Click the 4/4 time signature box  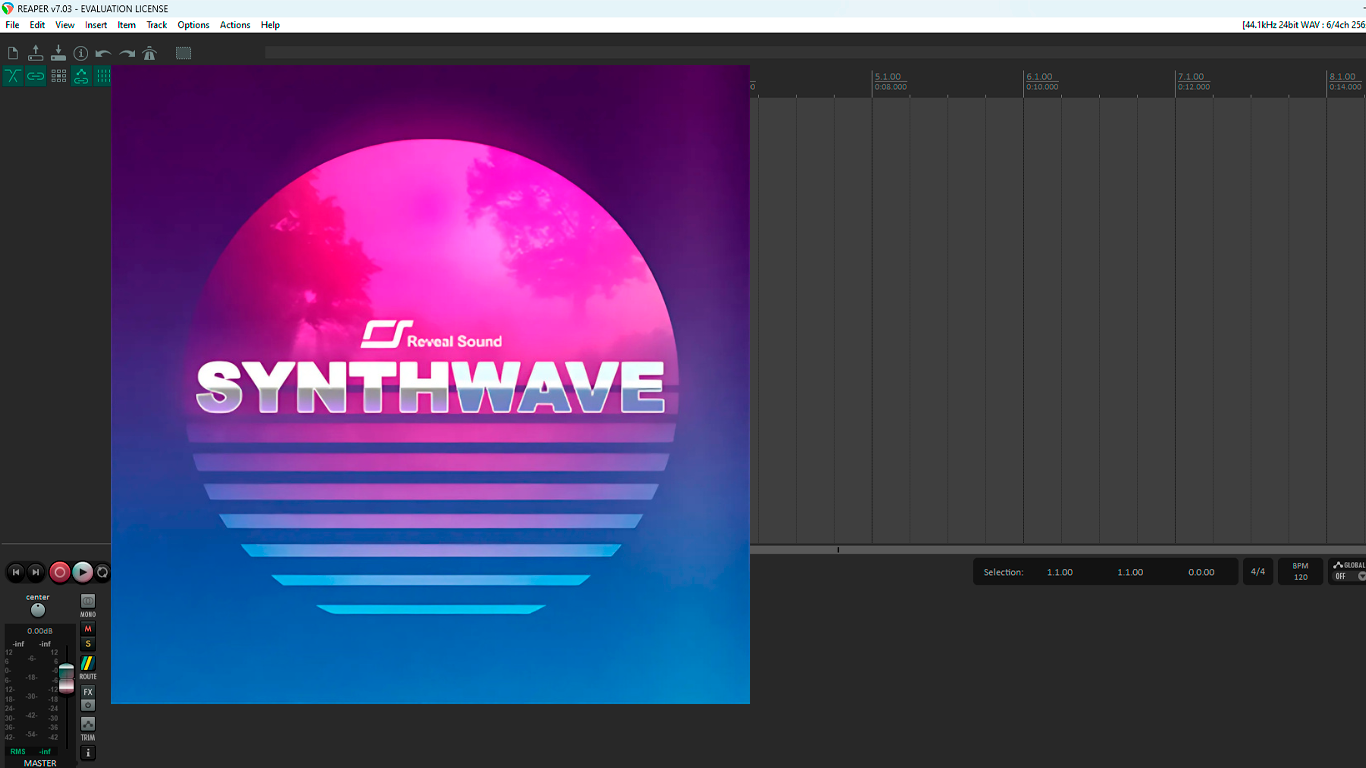pos(1258,572)
